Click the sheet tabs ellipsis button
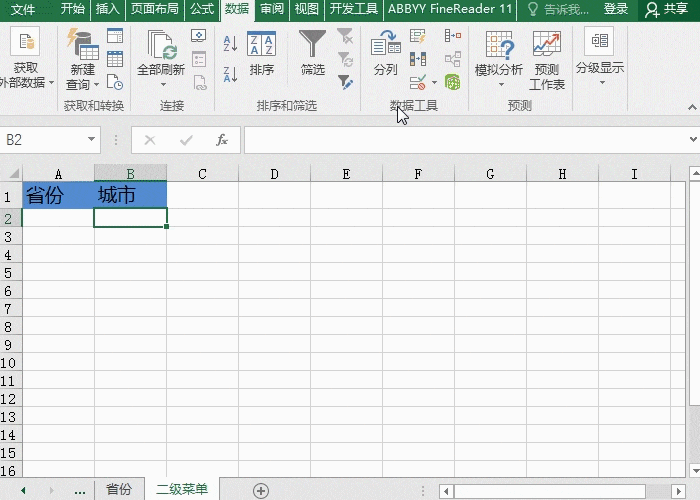700x500 pixels. [80, 491]
